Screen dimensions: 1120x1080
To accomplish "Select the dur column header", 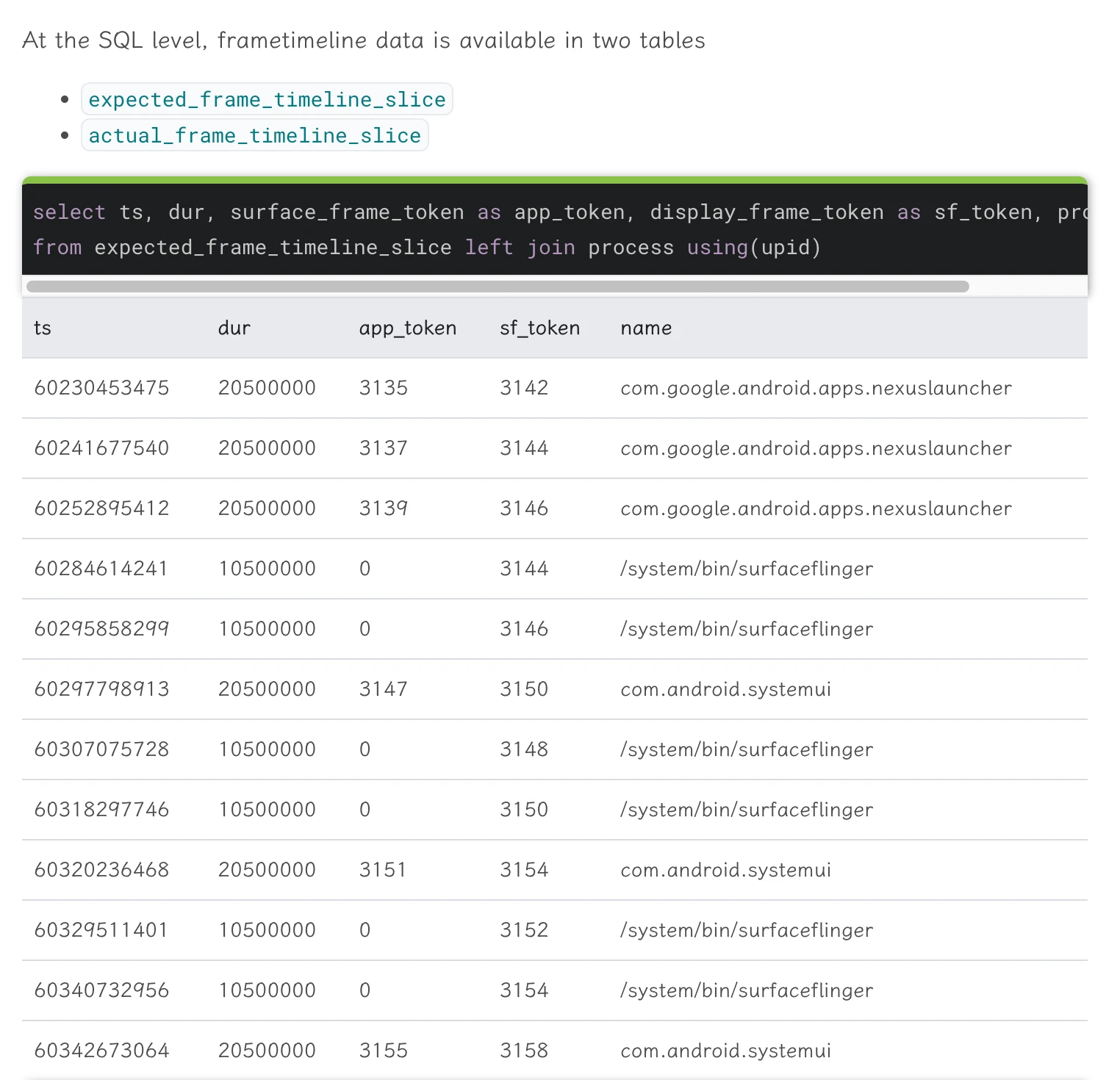I will tap(234, 328).
